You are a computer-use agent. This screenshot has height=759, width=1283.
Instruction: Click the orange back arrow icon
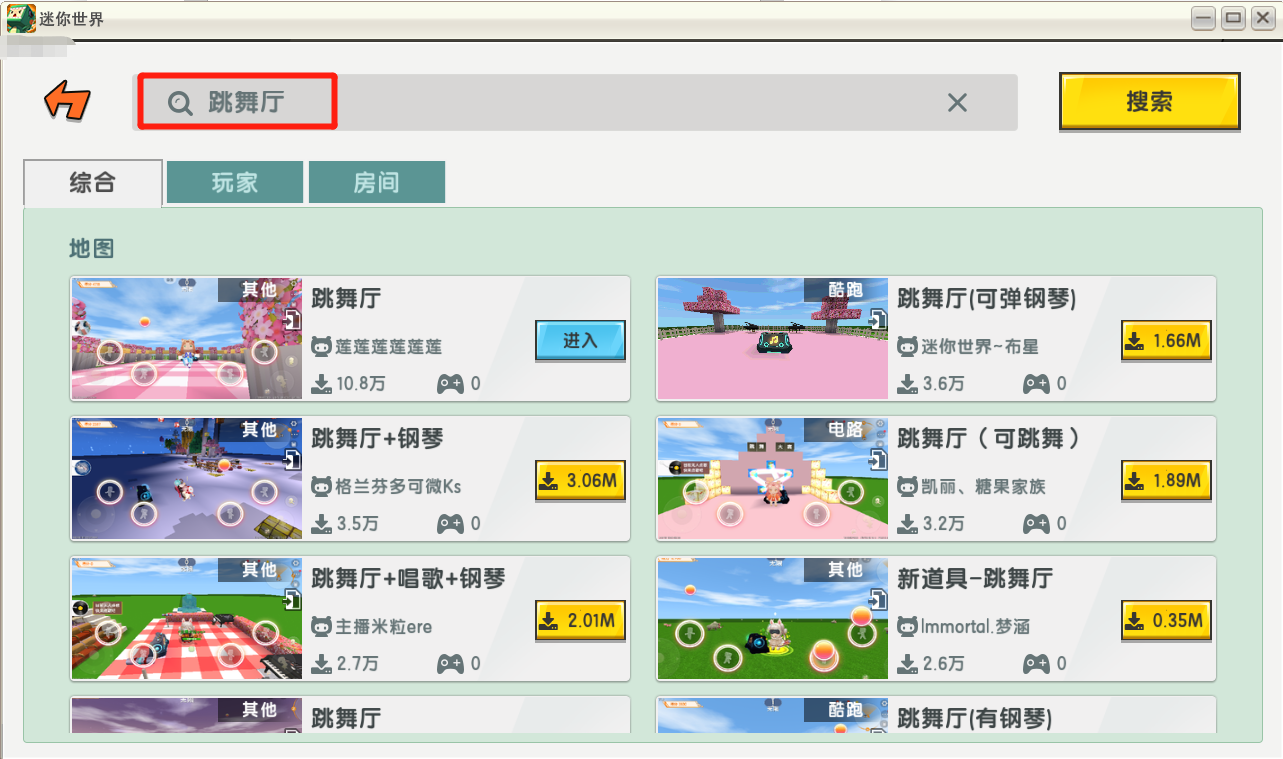pyautogui.click(x=67, y=101)
